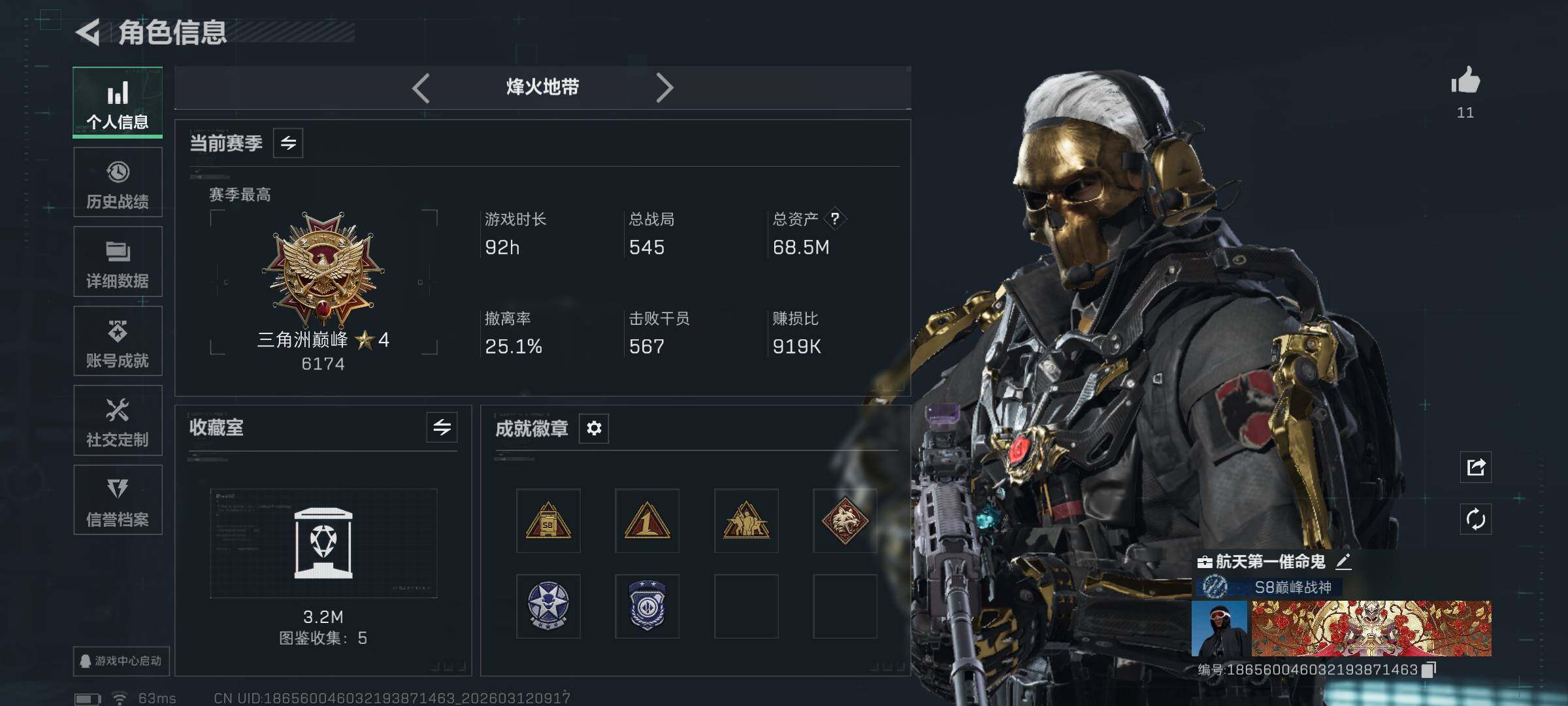Open the 信誉档案 section
The image size is (1568, 706).
[x=118, y=500]
